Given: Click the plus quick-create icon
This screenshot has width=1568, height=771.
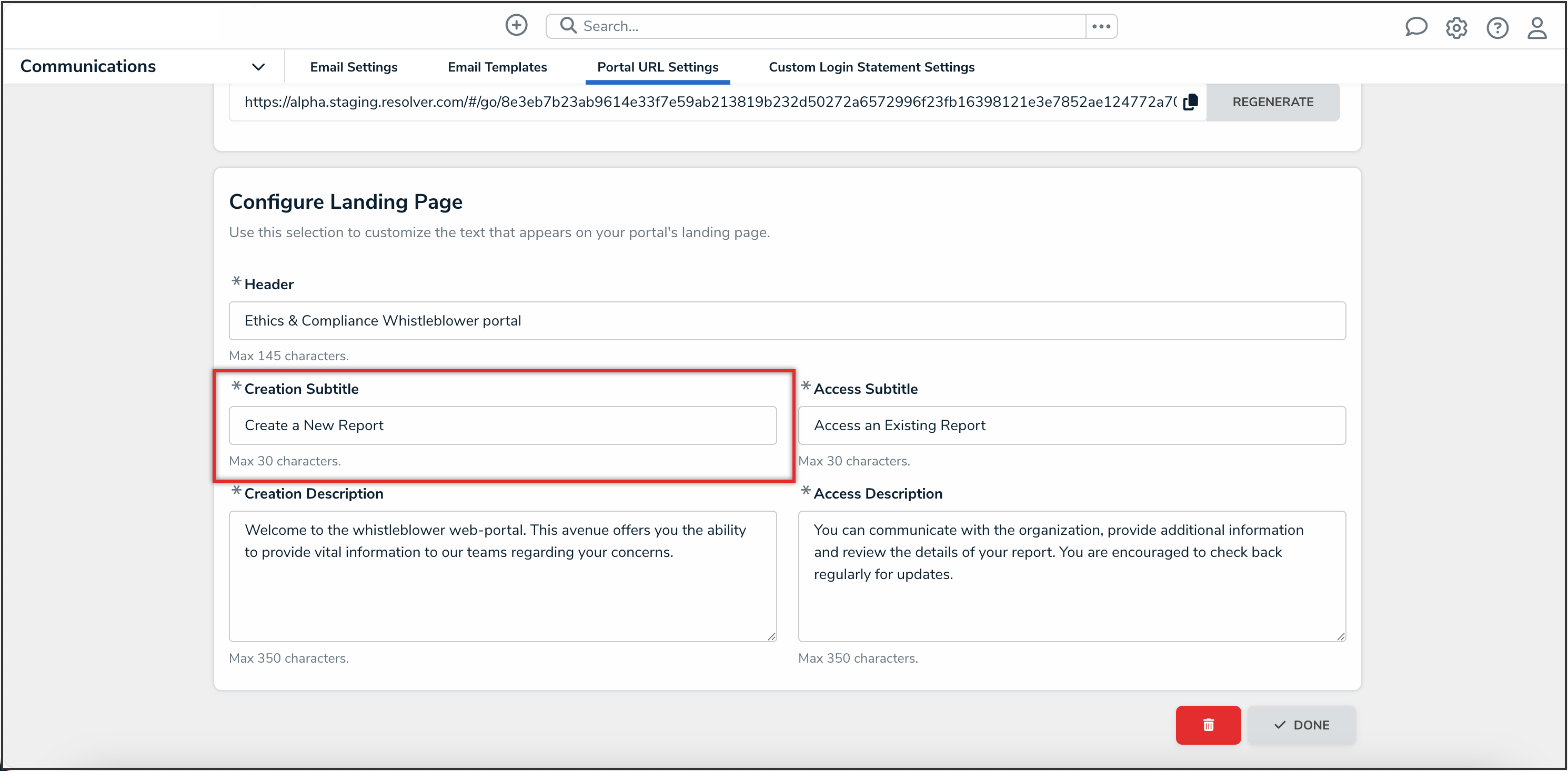Looking at the screenshot, I should point(516,26).
